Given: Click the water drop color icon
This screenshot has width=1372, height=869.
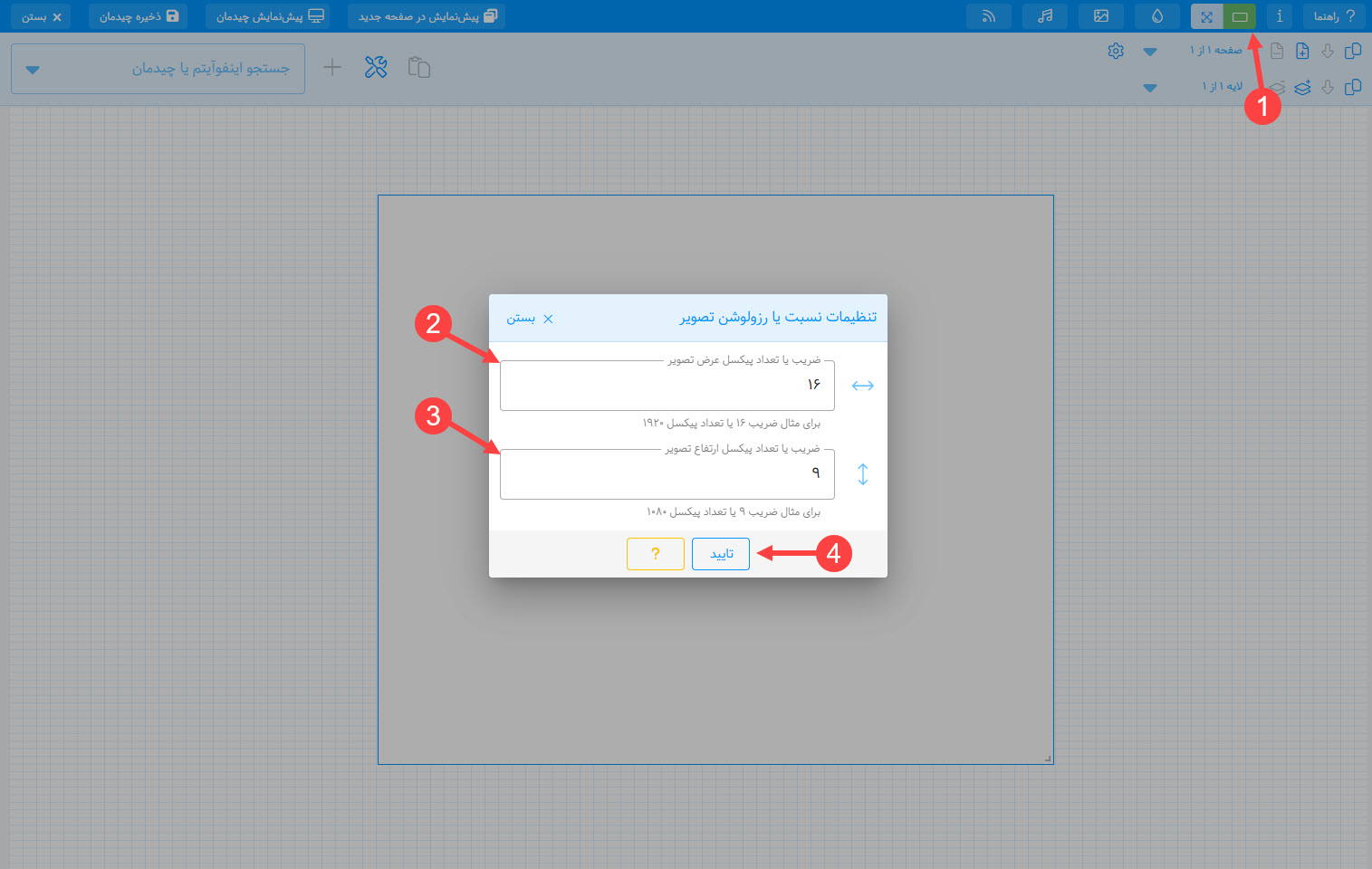Looking at the screenshot, I should coord(1157,16).
